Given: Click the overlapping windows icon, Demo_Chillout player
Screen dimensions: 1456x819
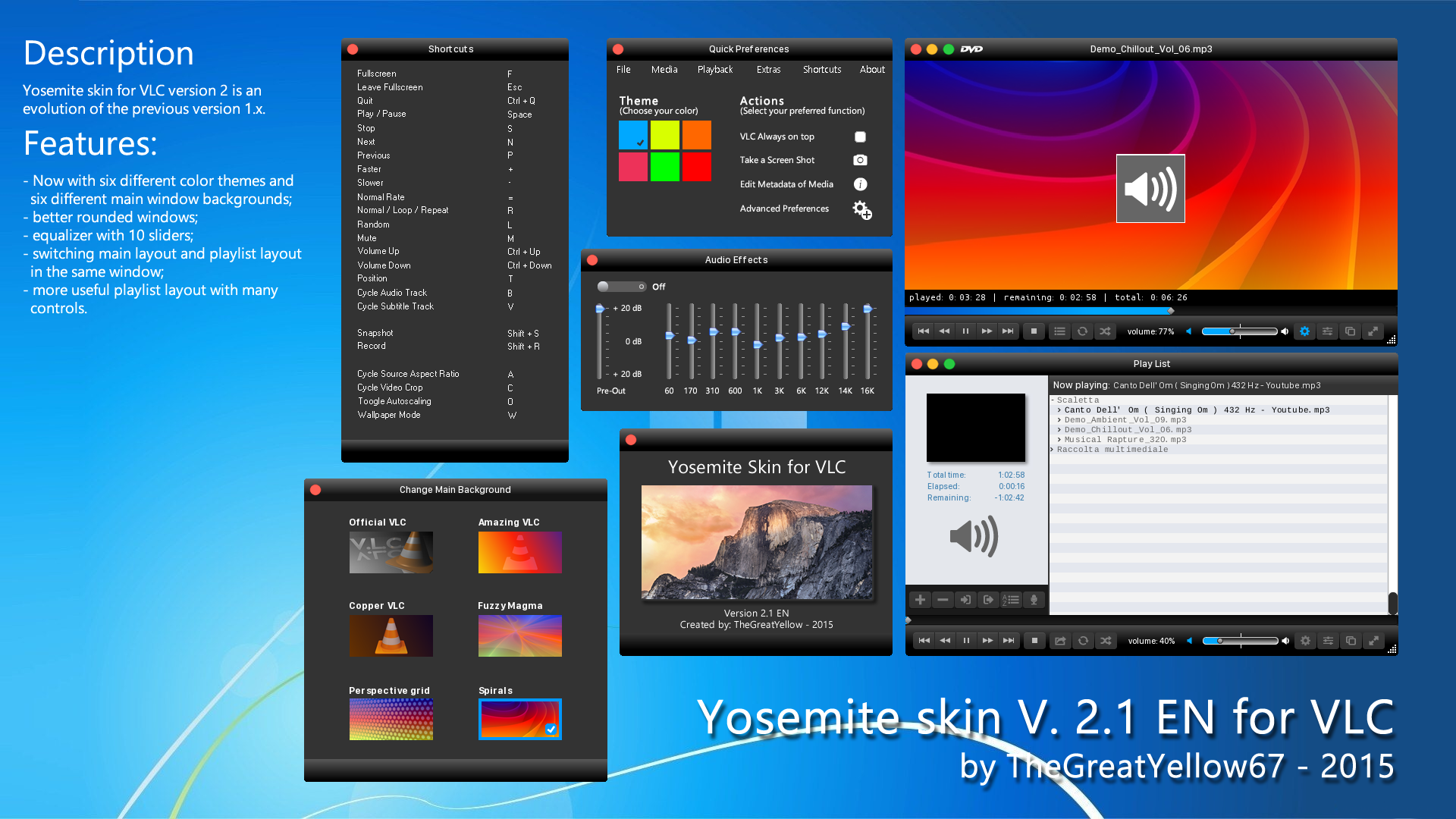Looking at the screenshot, I should pyautogui.click(x=1350, y=331).
